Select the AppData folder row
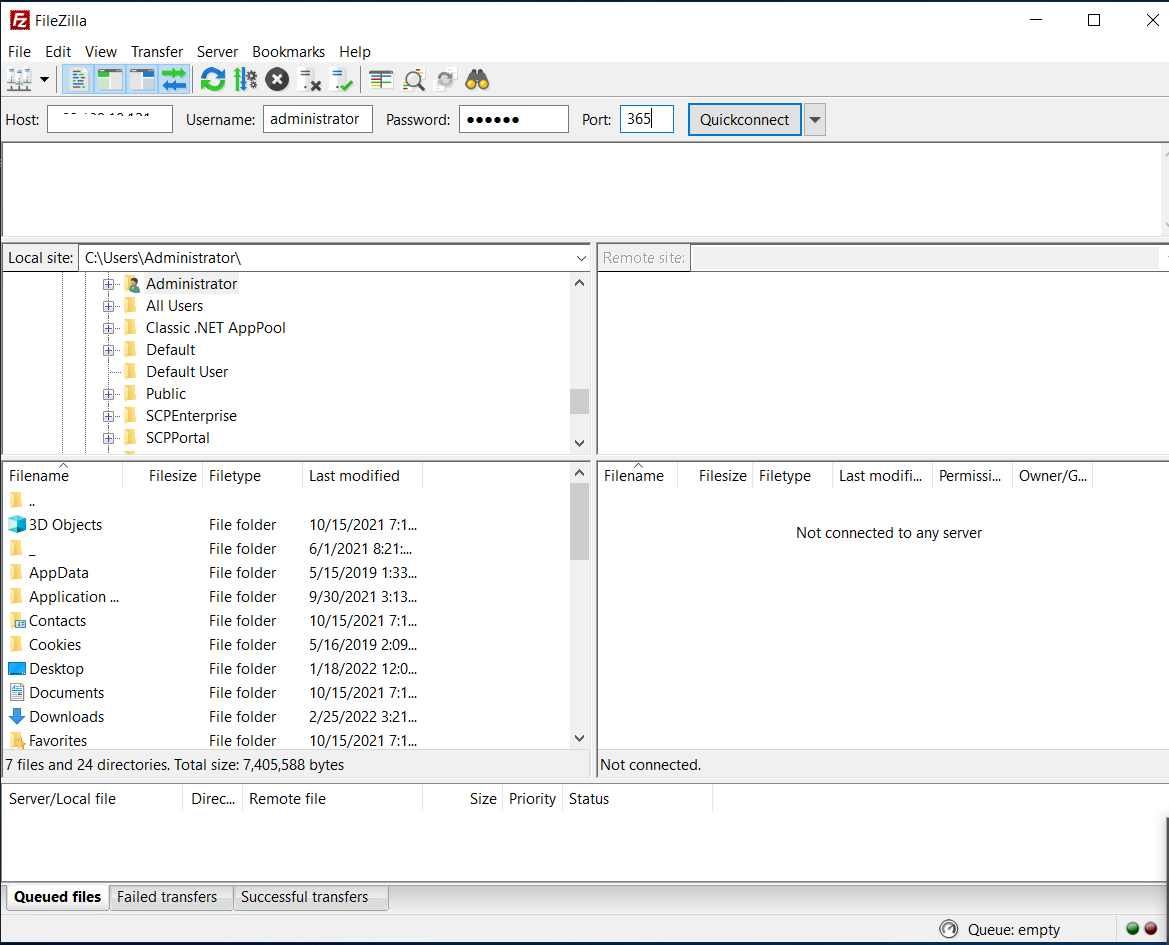 [x=212, y=572]
